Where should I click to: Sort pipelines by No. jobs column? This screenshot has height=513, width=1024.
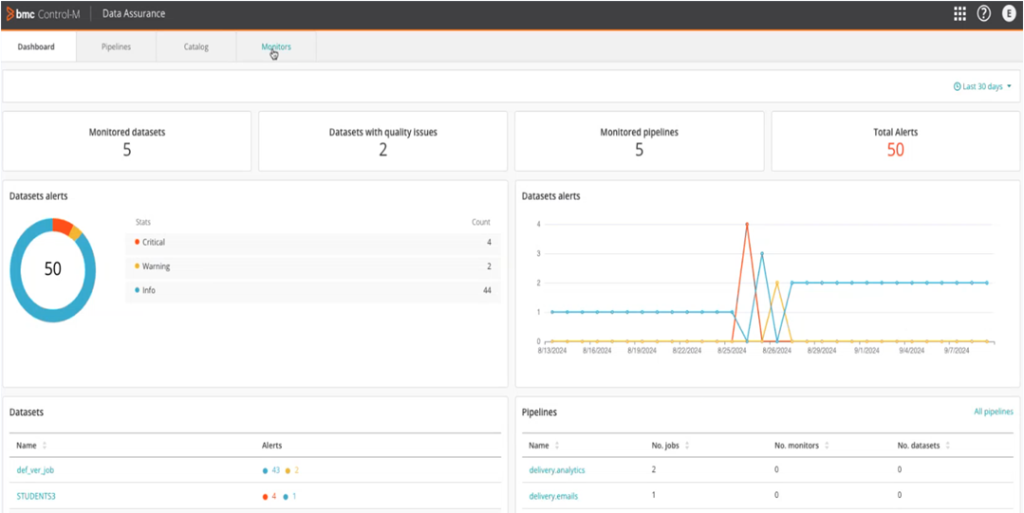(687, 445)
